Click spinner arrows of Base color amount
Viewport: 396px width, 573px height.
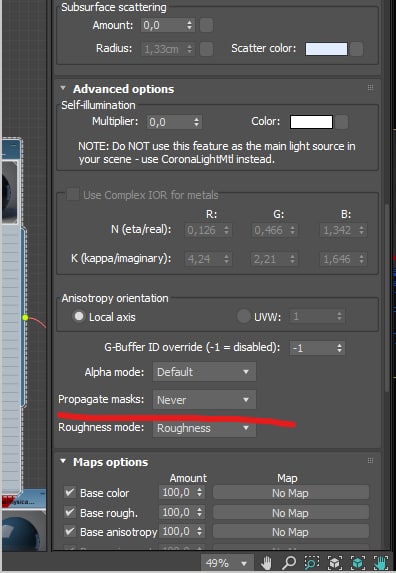pos(199,492)
